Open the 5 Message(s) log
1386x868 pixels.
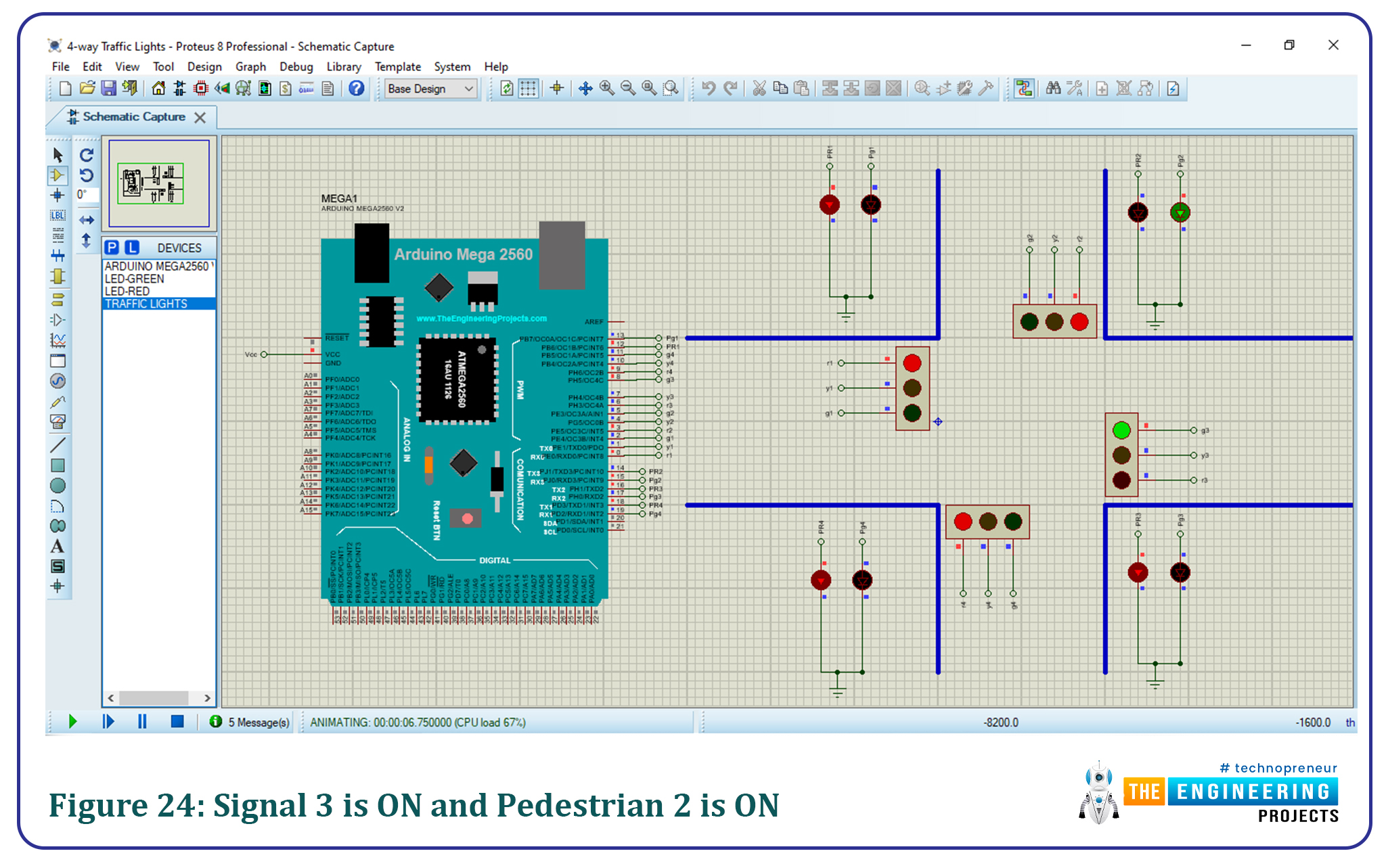(x=250, y=722)
